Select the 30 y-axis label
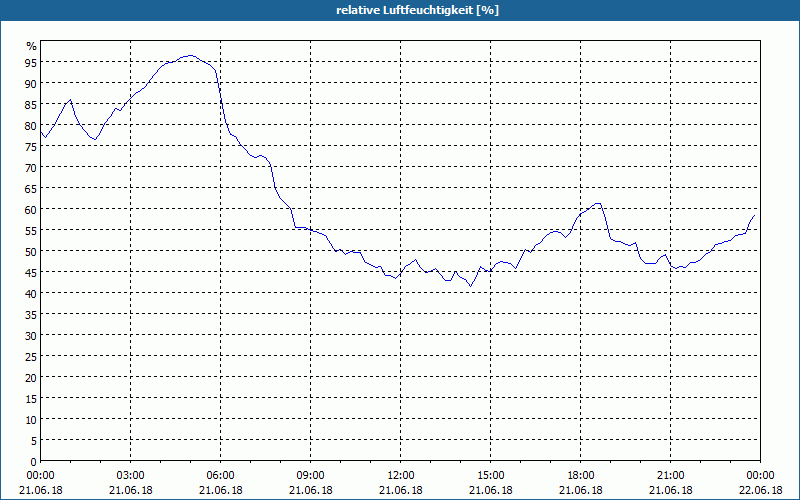The height and width of the screenshot is (500, 800). [x=31, y=335]
